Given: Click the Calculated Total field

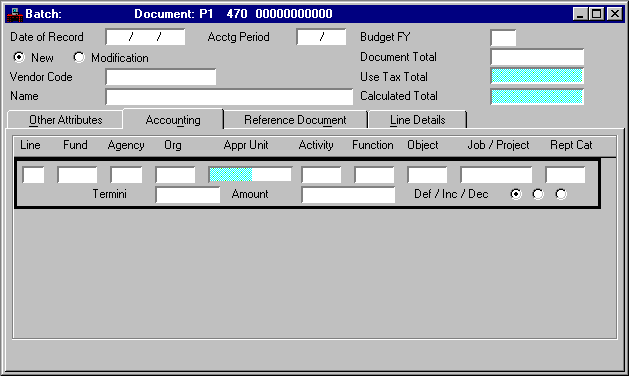Looking at the screenshot, I should pos(537,96).
